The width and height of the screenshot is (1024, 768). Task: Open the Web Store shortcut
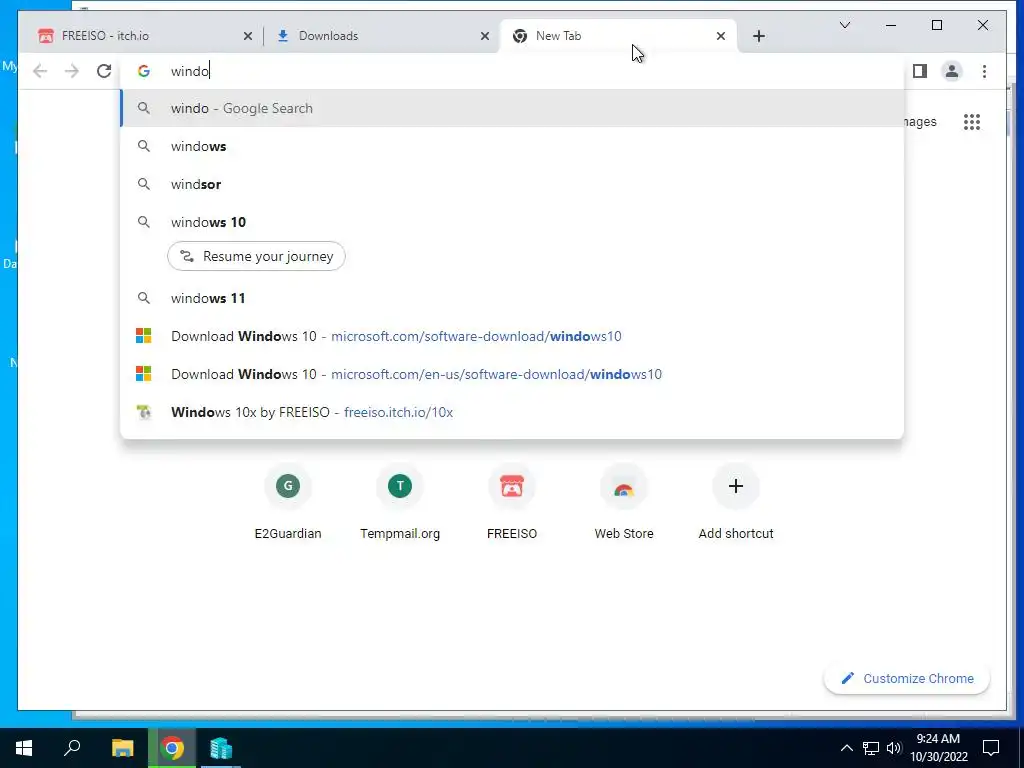[x=624, y=503]
